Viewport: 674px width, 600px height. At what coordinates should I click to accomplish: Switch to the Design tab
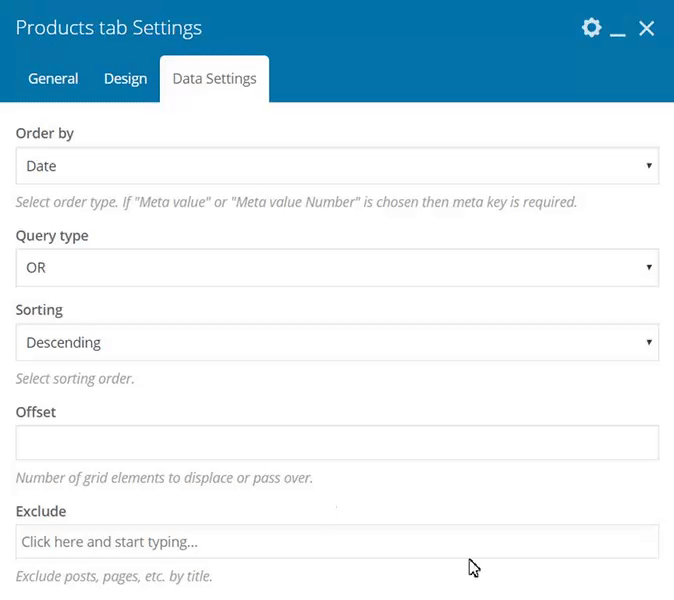click(125, 79)
